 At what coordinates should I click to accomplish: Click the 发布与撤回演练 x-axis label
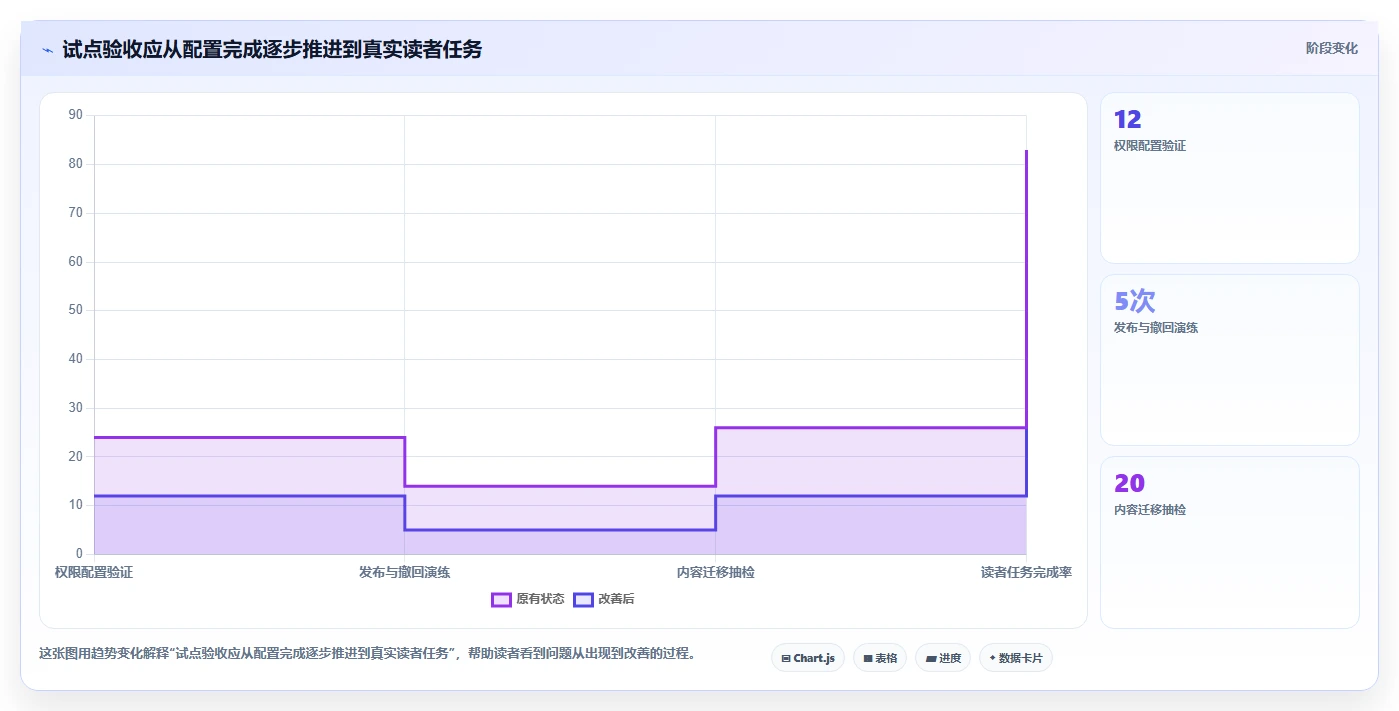point(404,573)
